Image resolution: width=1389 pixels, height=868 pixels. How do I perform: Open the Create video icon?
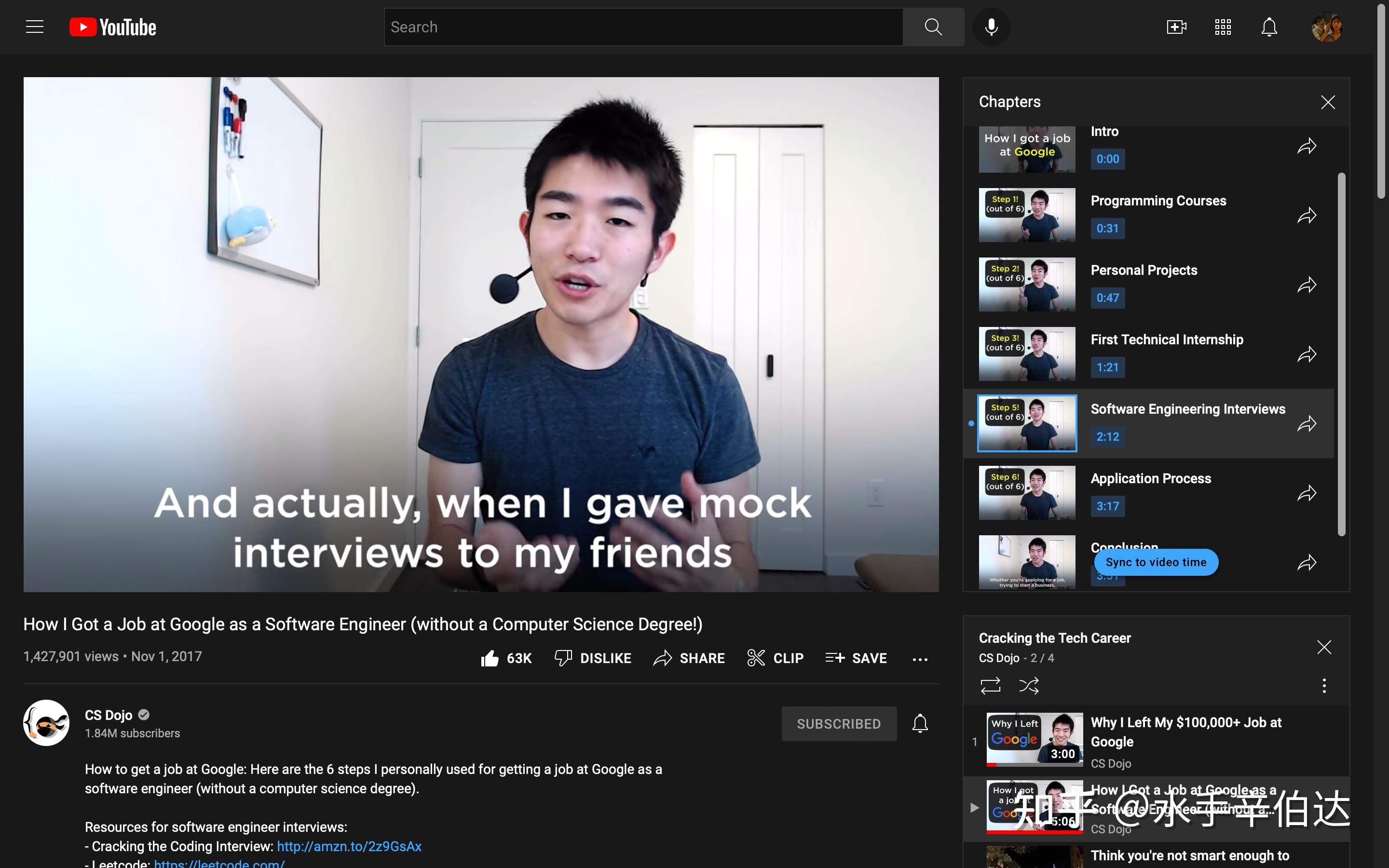[x=1176, y=27]
